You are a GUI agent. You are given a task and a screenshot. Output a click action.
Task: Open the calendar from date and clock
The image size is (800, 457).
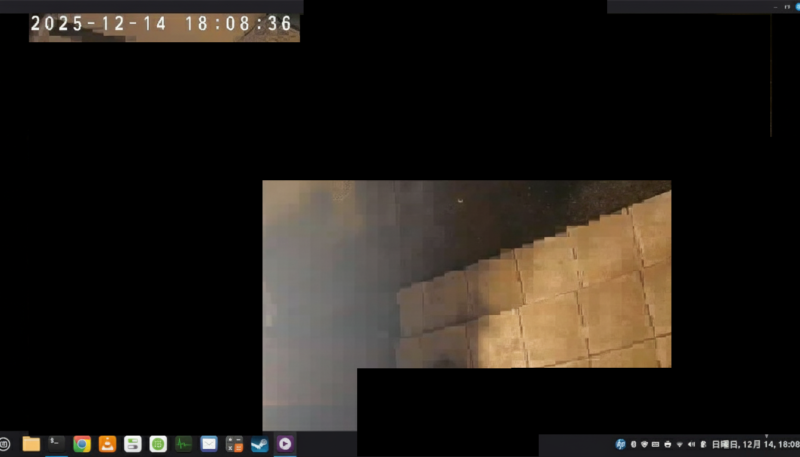[755, 444]
